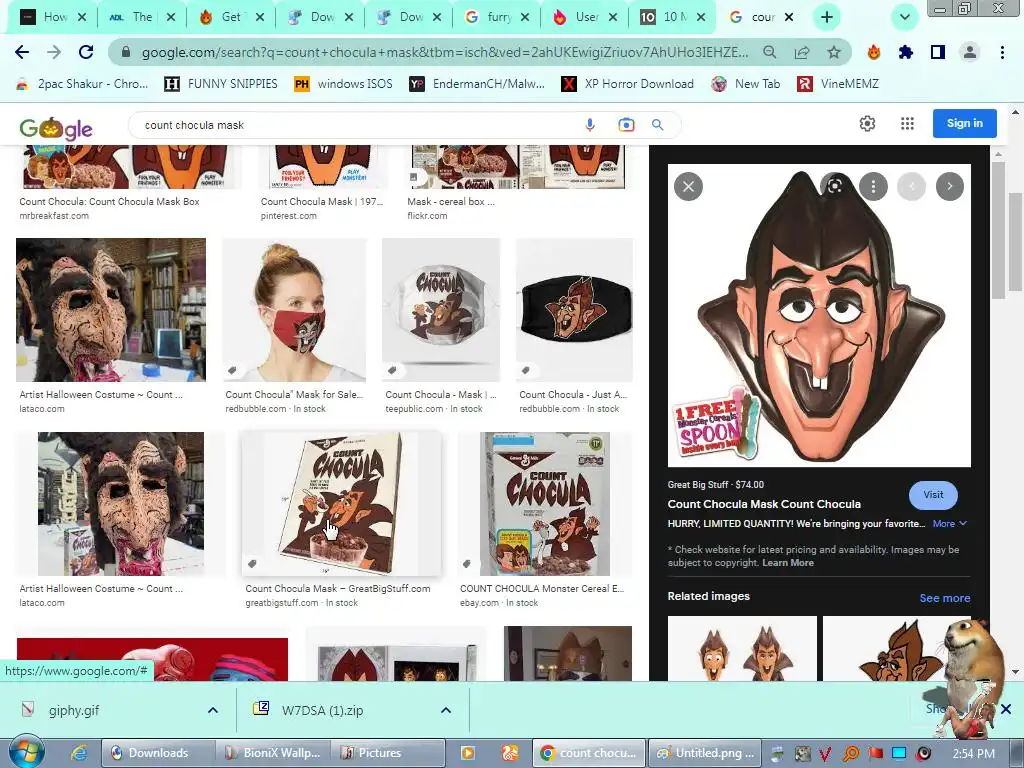The height and width of the screenshot is (768, 1024).
Task: Open the 2pac Shakur bookmark
Action: (82, 84)
